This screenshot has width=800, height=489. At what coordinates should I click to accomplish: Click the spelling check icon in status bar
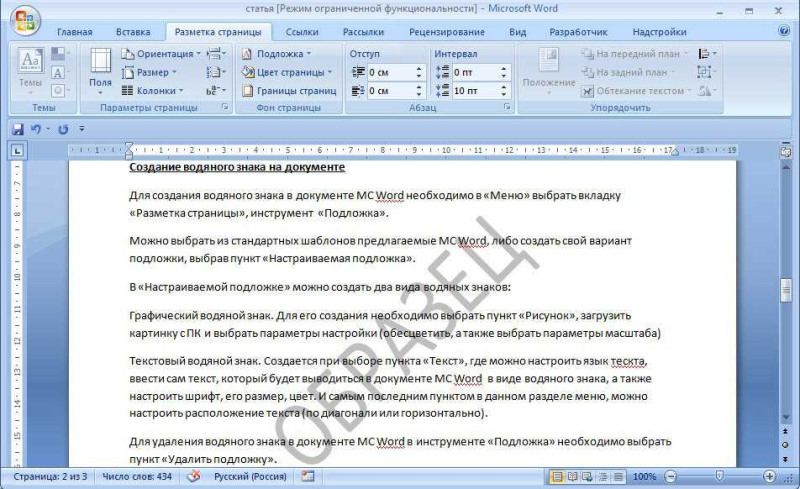point(194,477)
